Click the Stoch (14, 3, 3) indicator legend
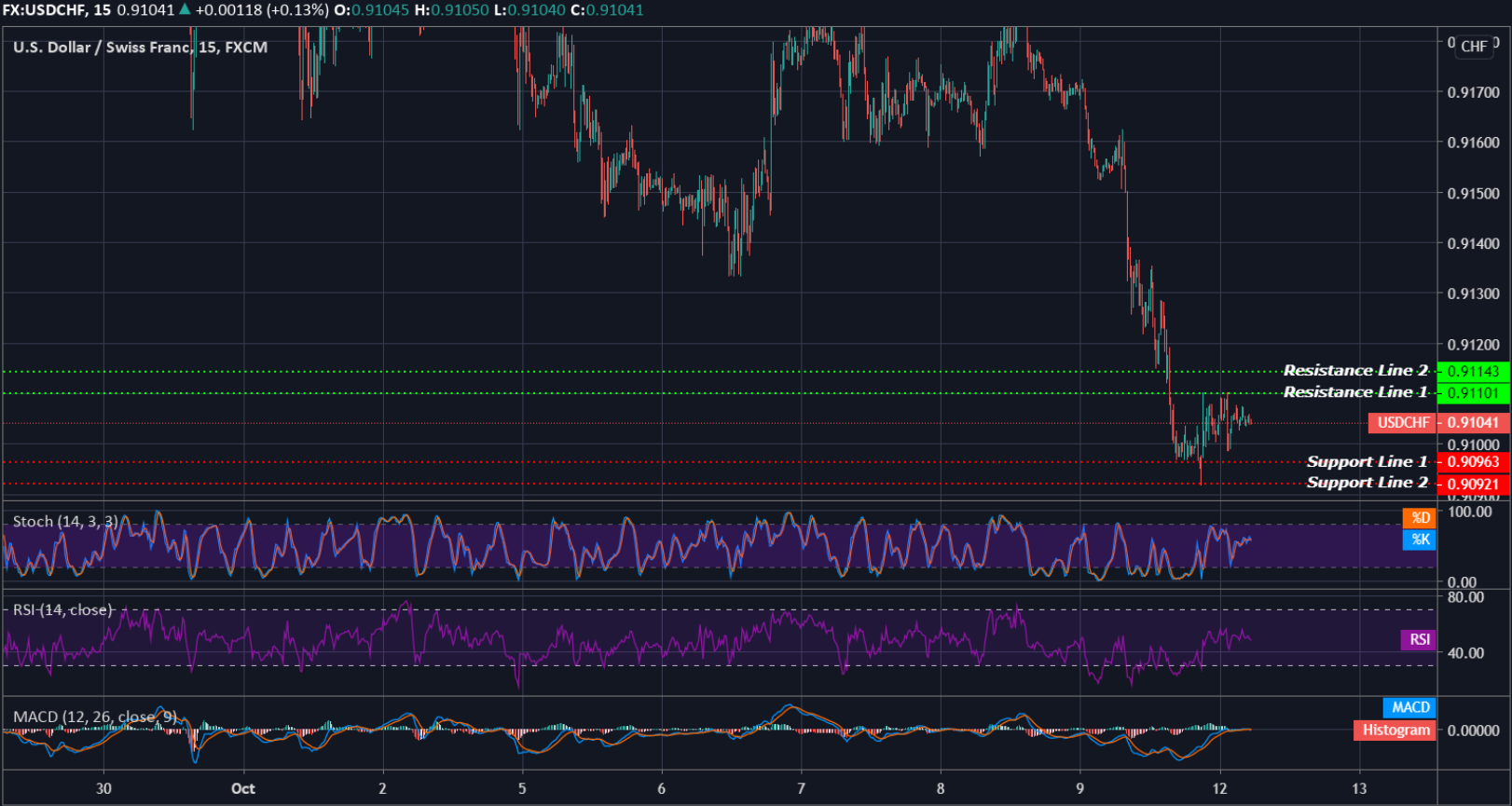 tap(65, 522)
